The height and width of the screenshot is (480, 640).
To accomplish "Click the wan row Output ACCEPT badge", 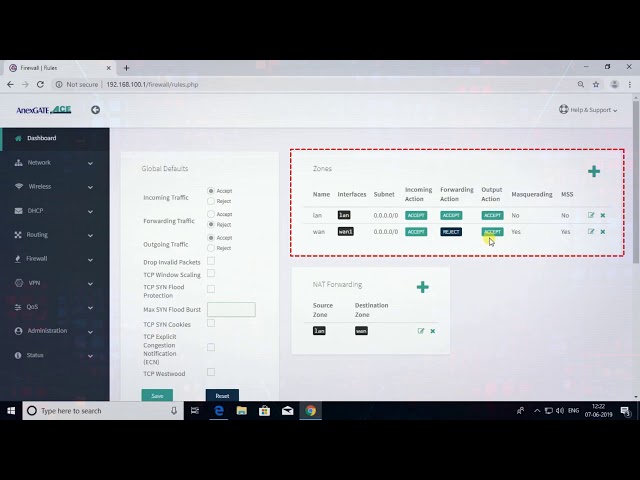I will [x=492, y=232].
